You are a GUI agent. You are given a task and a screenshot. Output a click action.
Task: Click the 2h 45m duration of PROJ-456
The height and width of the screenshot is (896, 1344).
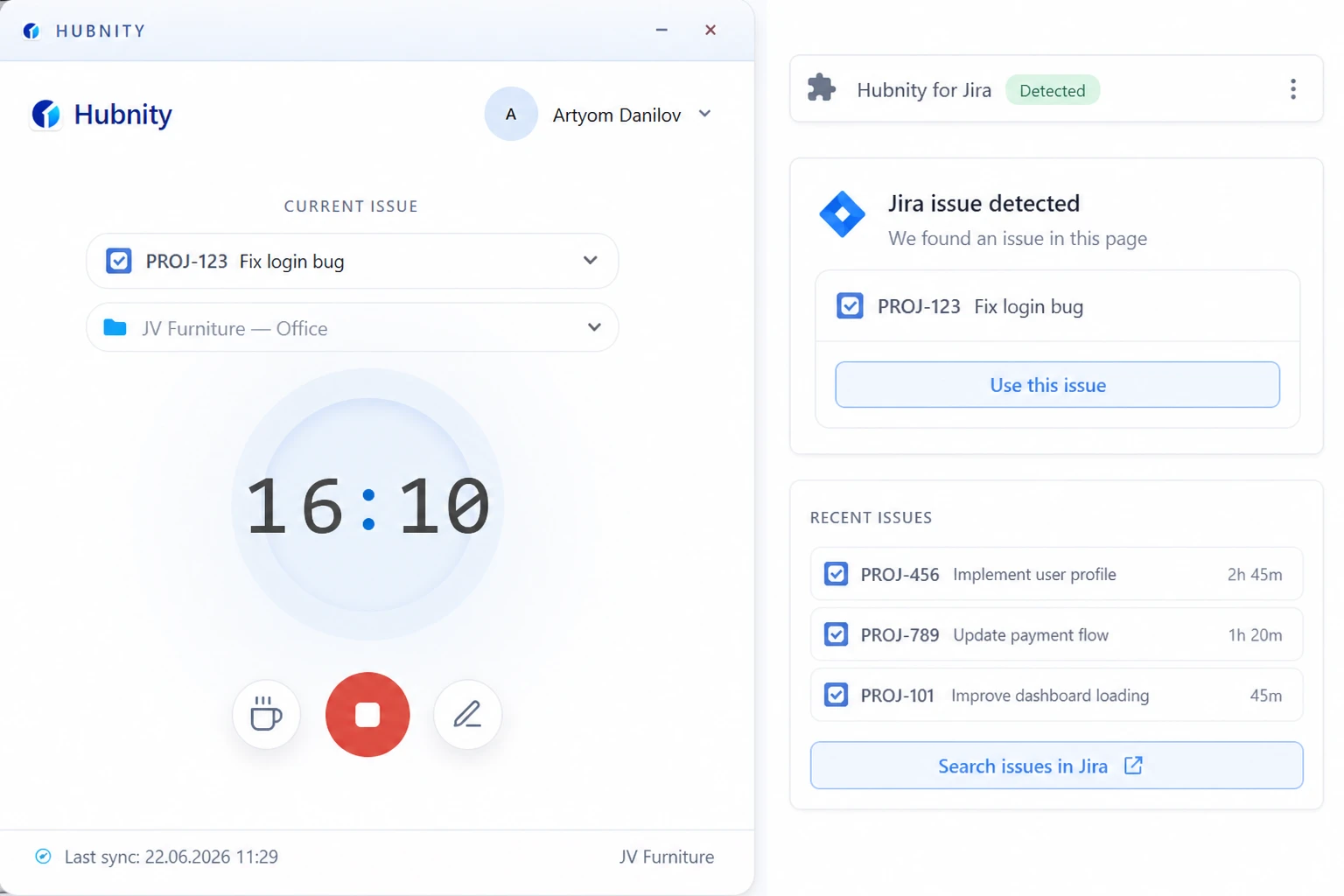(x=1255, y=574)
